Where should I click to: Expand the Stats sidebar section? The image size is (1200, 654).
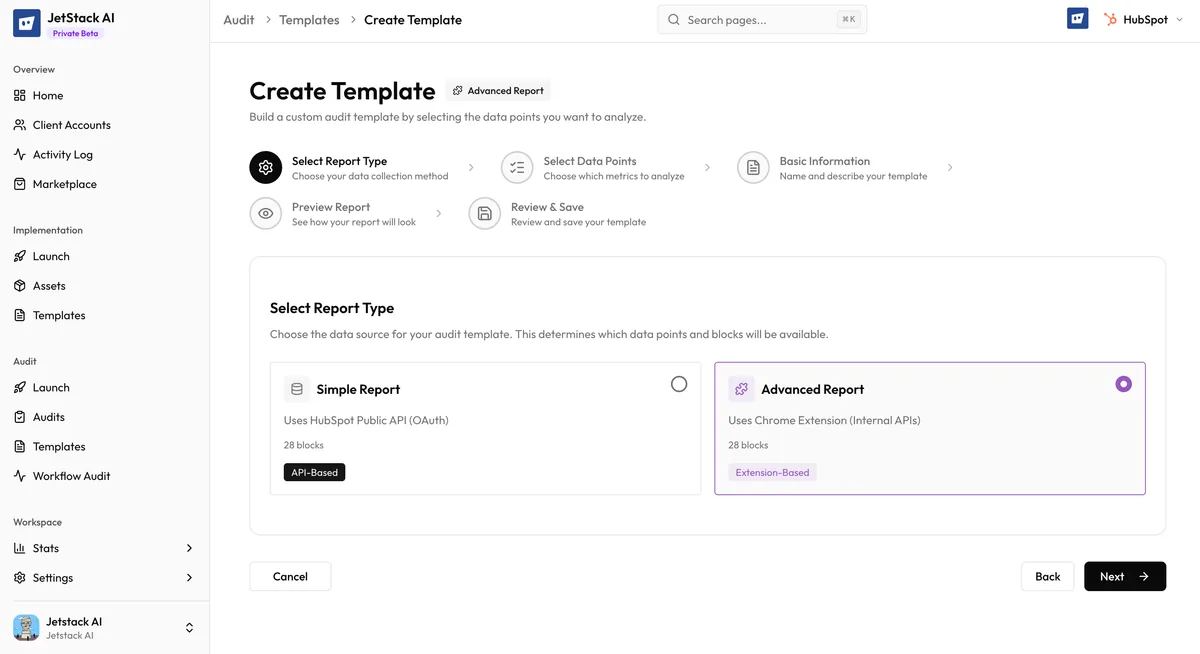pyautogui.click(x=189, y=547)
